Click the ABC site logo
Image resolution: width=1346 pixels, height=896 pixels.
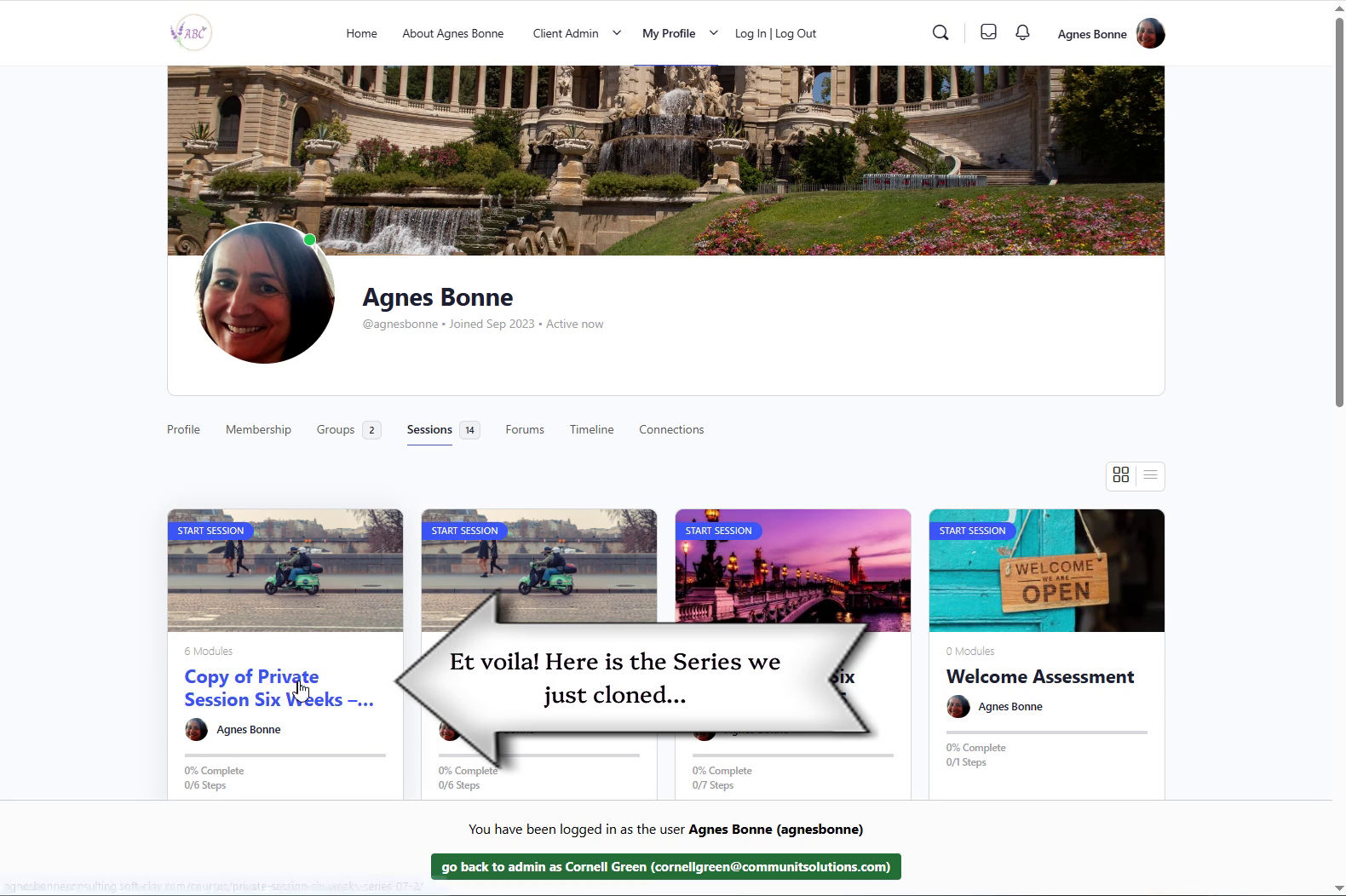(191, 33)
